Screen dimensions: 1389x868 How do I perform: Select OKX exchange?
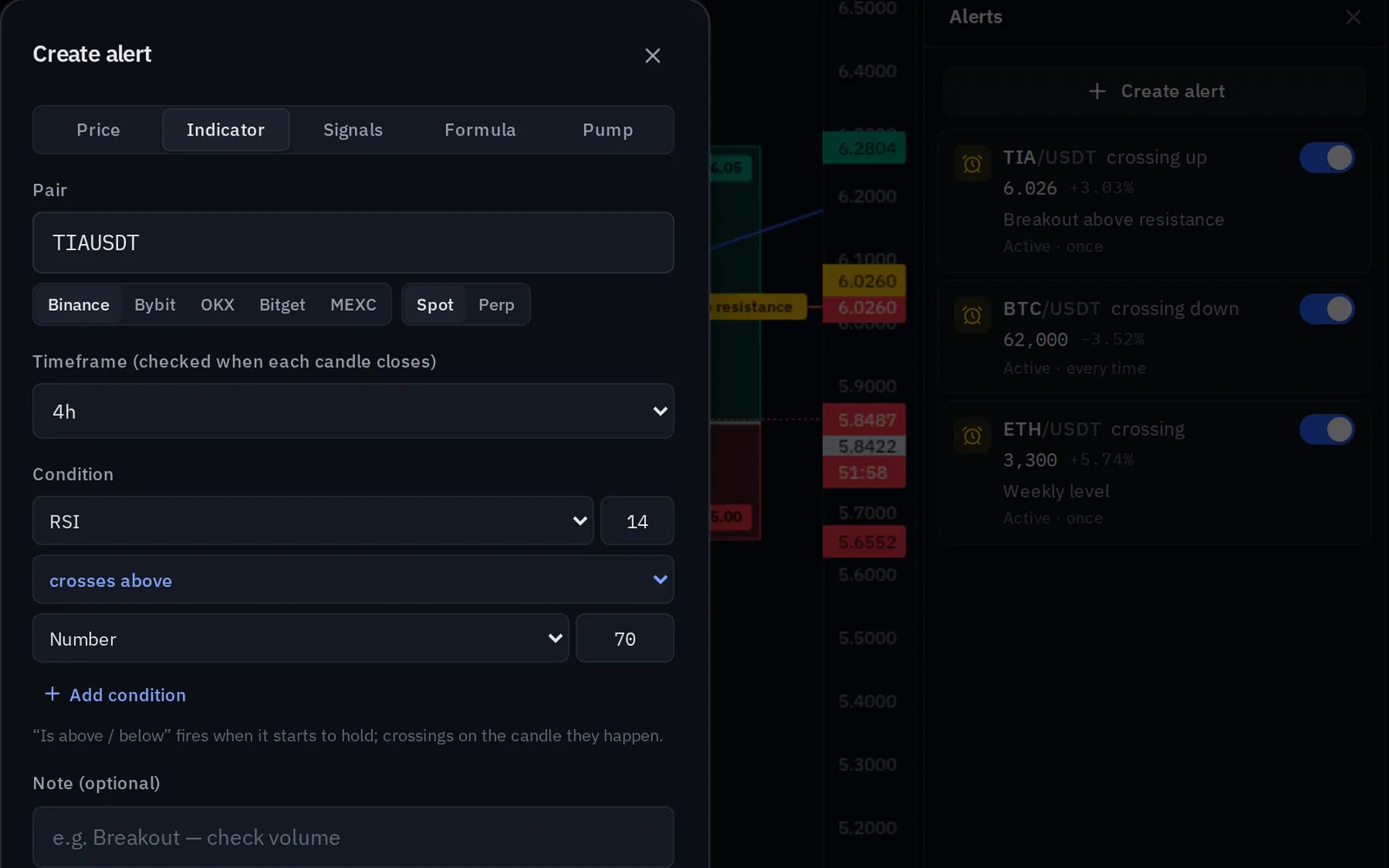click(x=218, y=305)
